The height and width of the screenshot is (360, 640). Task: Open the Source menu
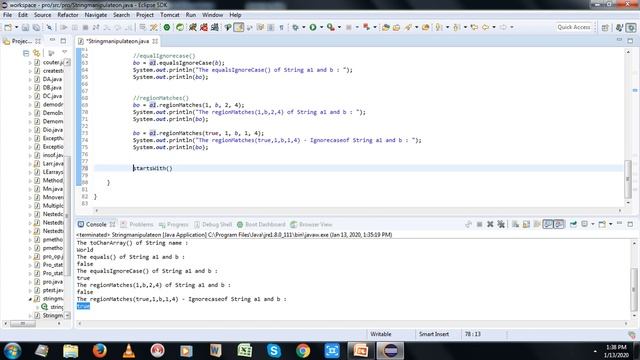(x=42, y=15)
